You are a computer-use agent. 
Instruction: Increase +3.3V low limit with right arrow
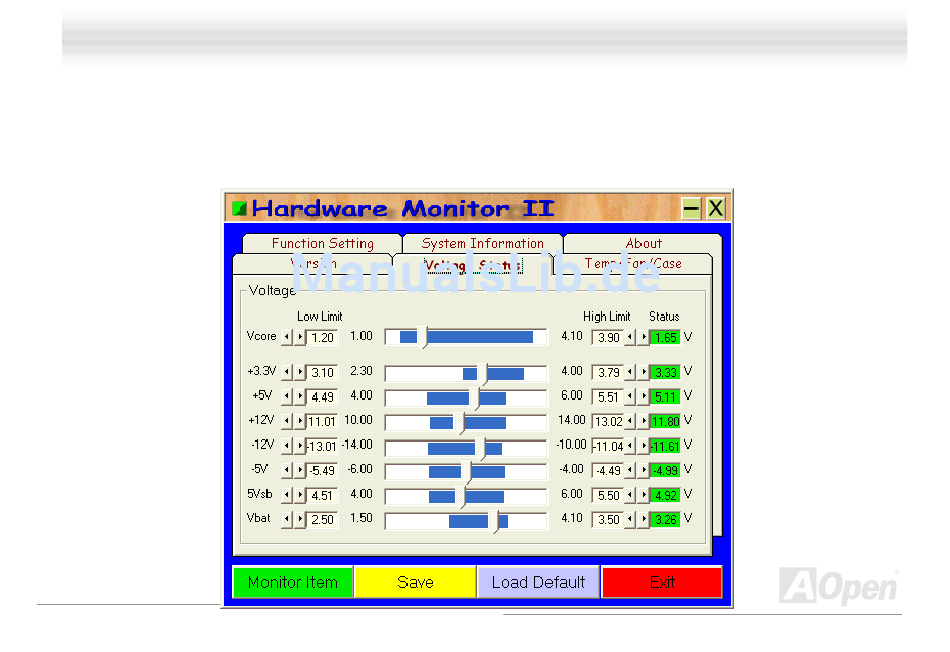tap(300, 371)
